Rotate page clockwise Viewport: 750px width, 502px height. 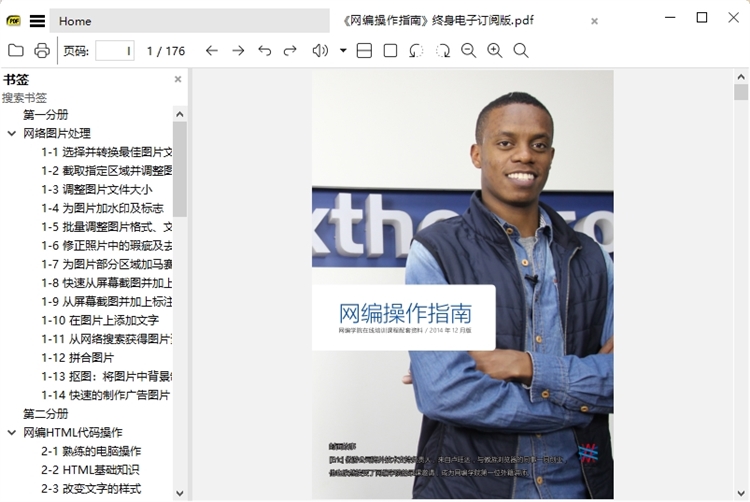pos(442,51)
